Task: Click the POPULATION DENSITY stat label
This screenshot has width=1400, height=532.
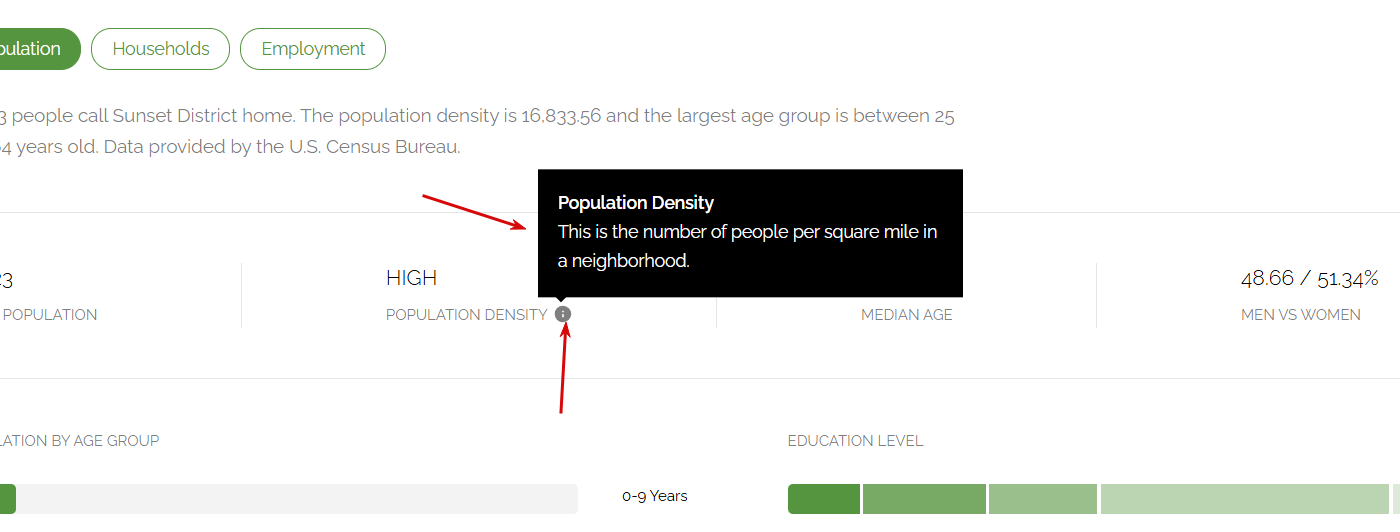Action: point(466,315)
